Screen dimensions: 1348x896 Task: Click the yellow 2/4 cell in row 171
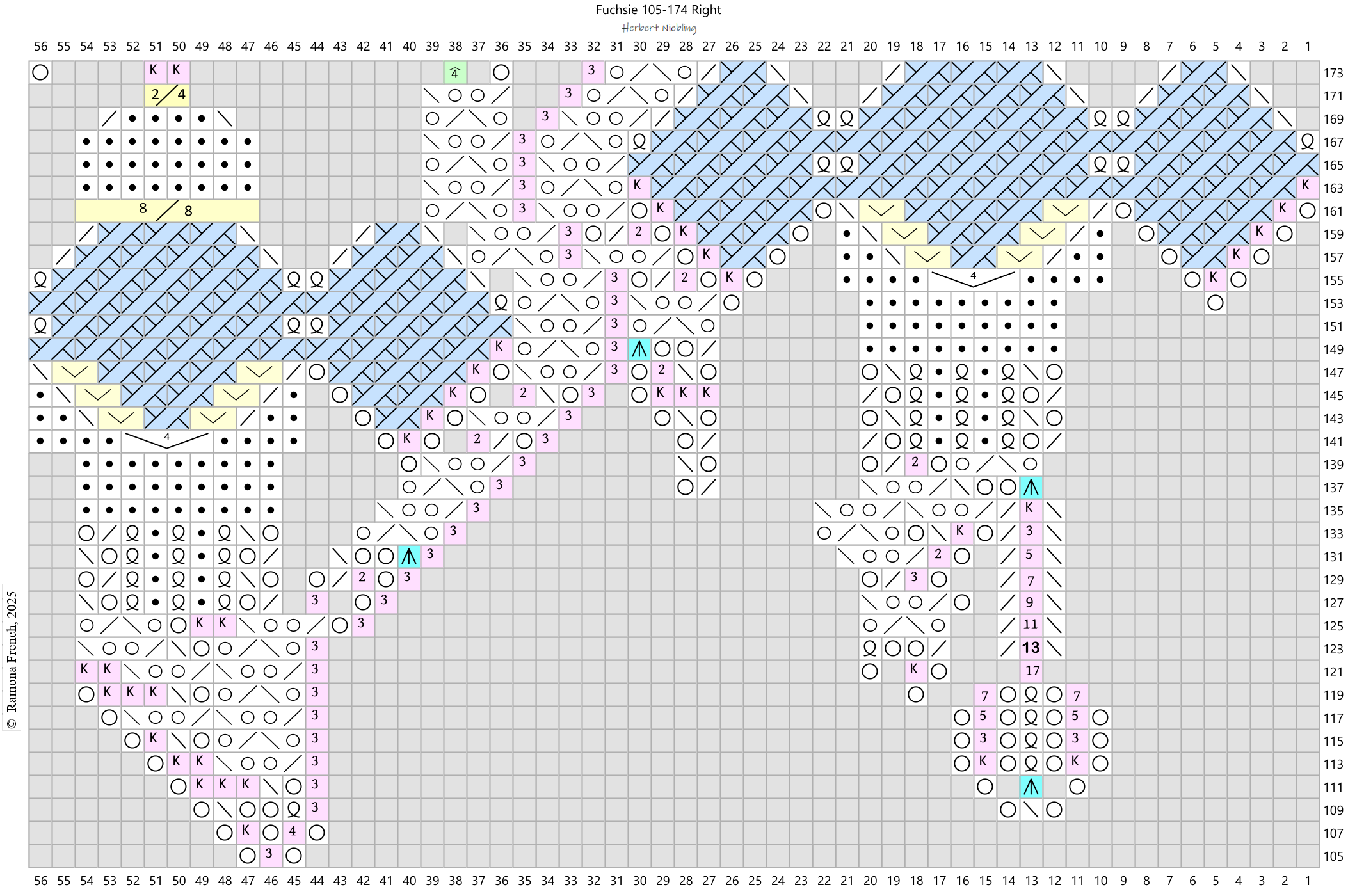[168, 95]
